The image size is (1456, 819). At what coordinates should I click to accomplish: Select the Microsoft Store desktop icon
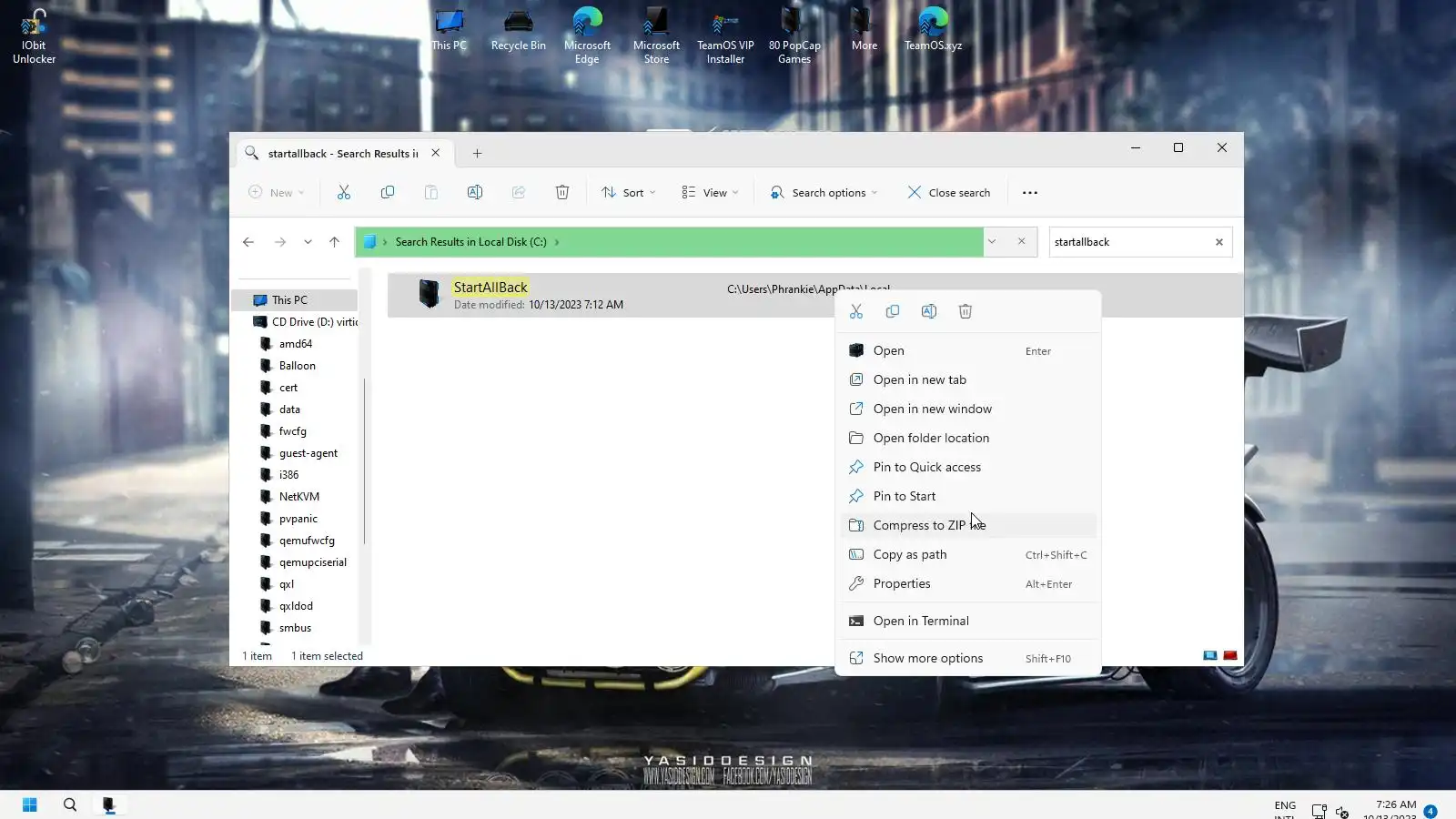click(x=656, y=36)
